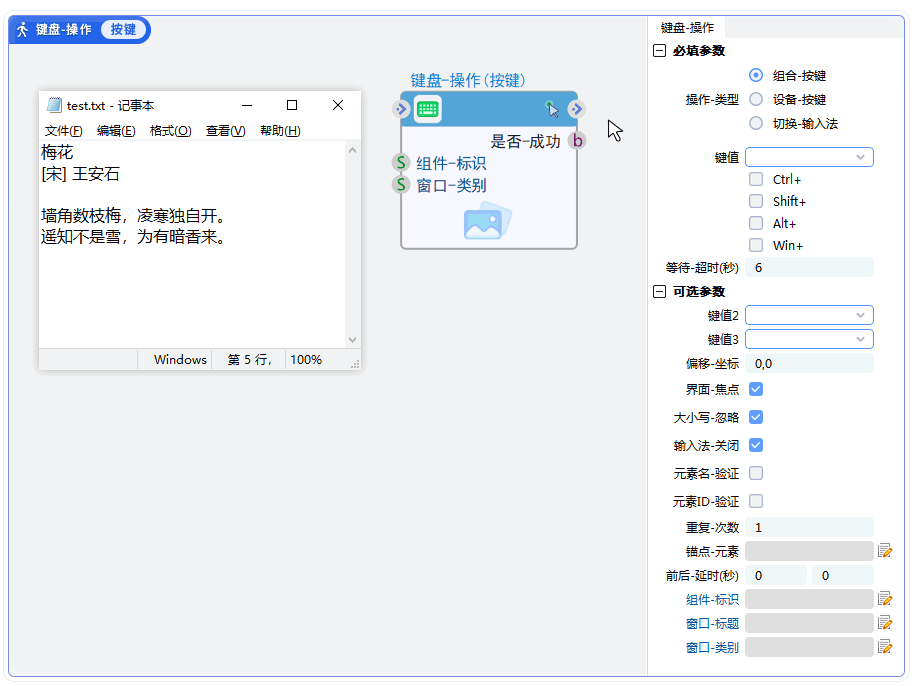Click the 窗口-类别 link label in properties
Screen dimensions: 920x686
coord(712,647)
